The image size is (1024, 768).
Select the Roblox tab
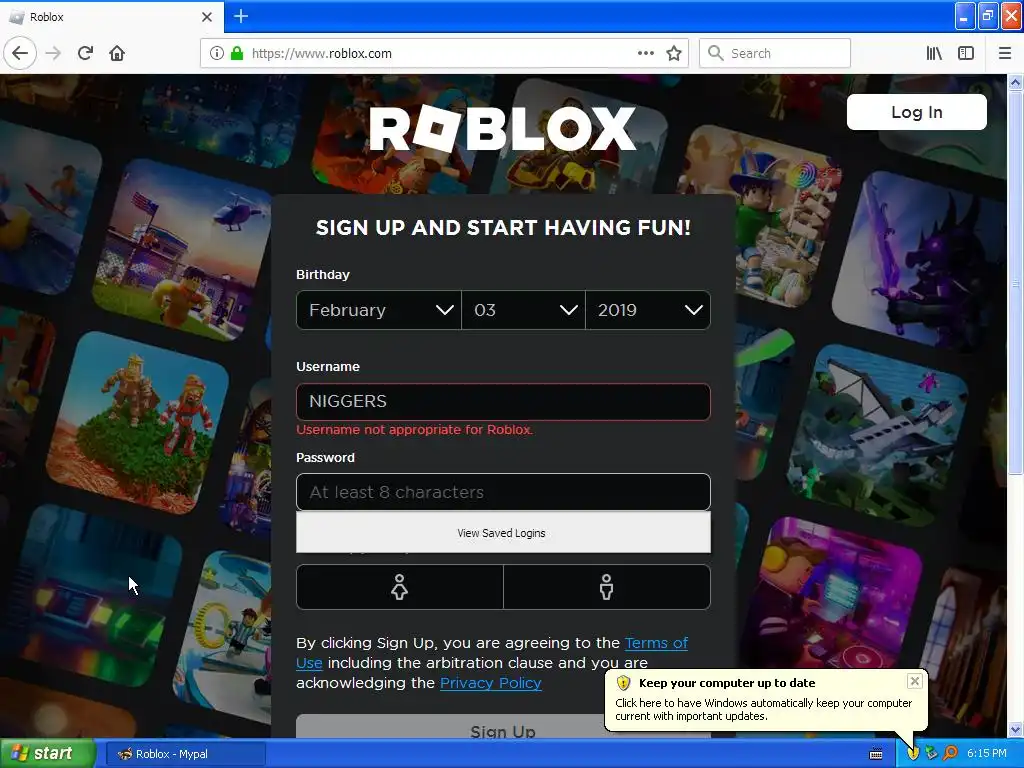pyautogui.click(x=112, y=17)
